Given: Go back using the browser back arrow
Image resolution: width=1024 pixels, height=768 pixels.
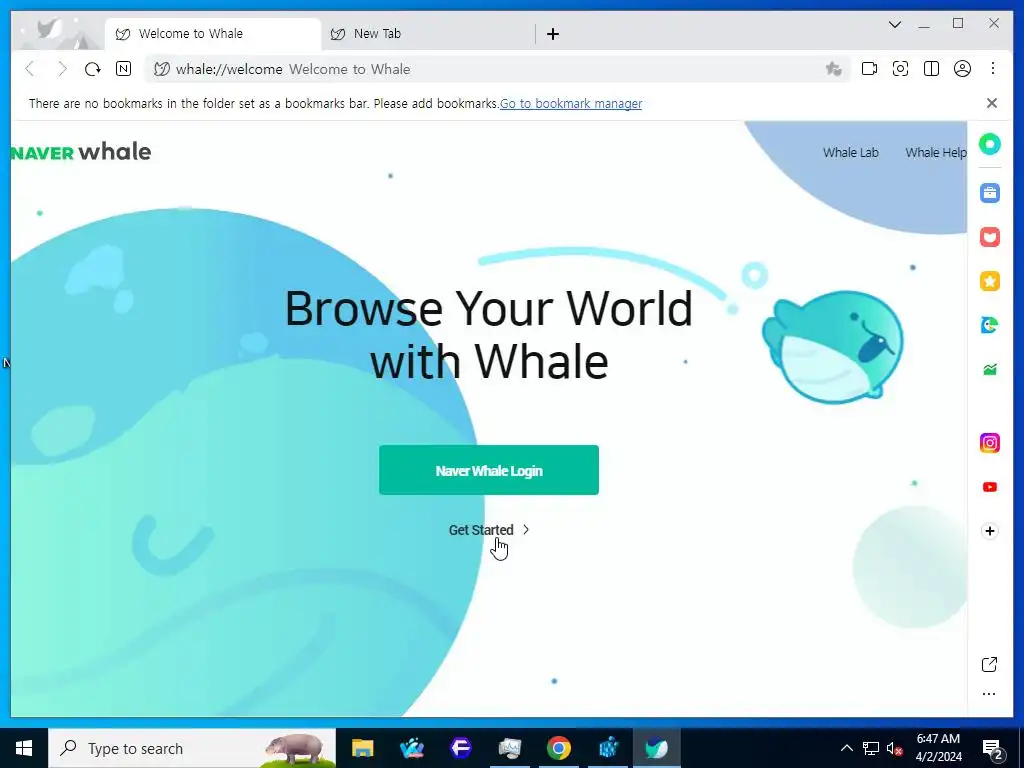Looking at the screenshot, I should [30, 69].
